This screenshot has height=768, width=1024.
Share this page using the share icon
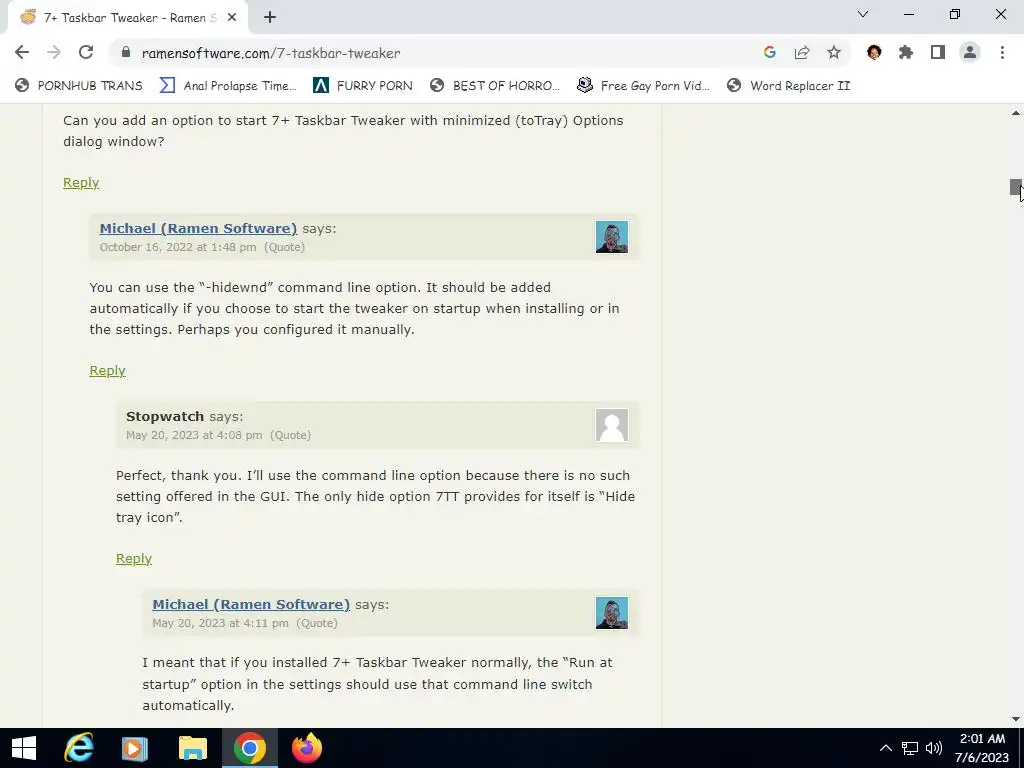[x=801, y=52]
